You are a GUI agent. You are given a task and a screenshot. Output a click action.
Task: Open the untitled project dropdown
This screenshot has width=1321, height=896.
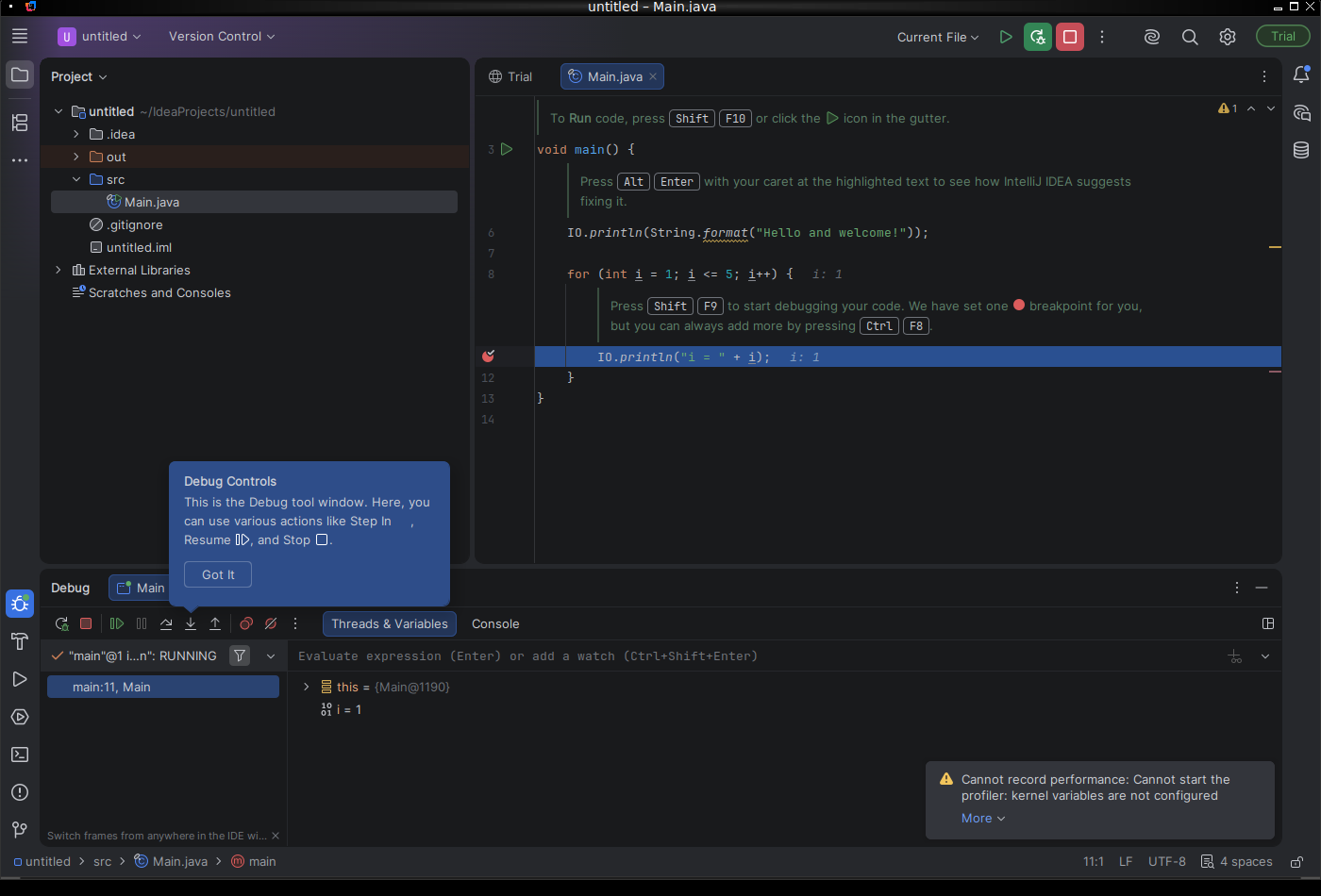(99, 37)
